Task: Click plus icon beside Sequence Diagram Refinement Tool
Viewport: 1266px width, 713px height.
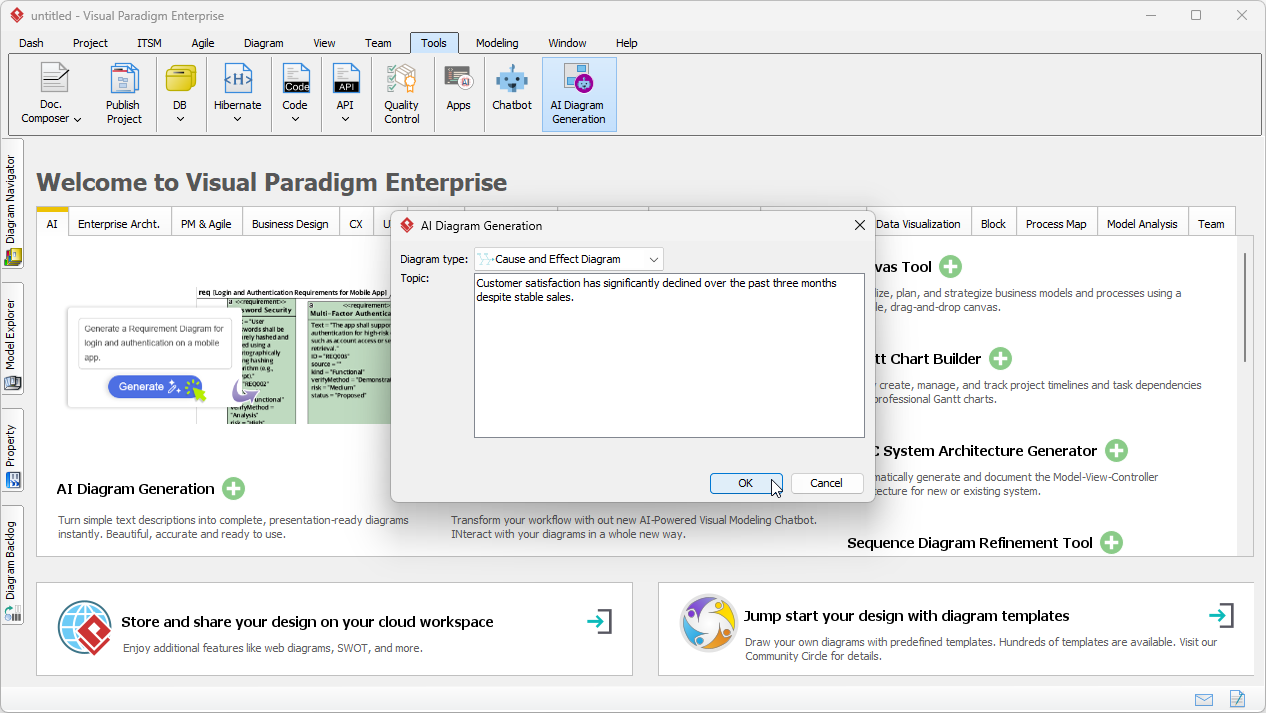Action: pos(1111,543)
